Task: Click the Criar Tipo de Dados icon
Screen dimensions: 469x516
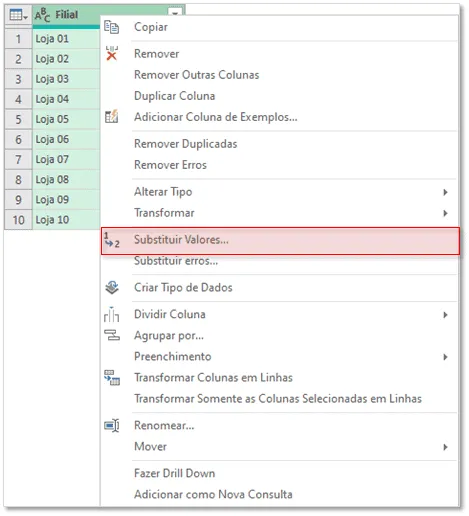Action: coord(112,288)
